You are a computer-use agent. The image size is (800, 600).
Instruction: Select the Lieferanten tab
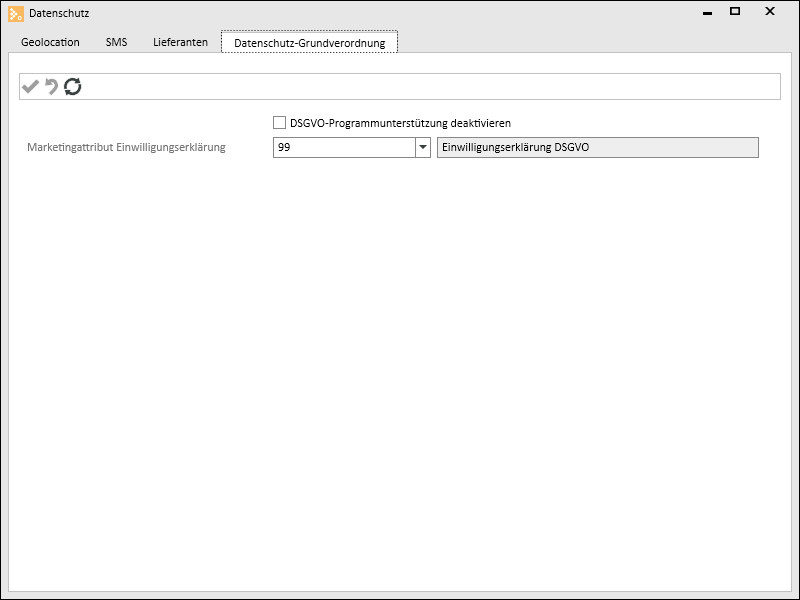(181, 42)
